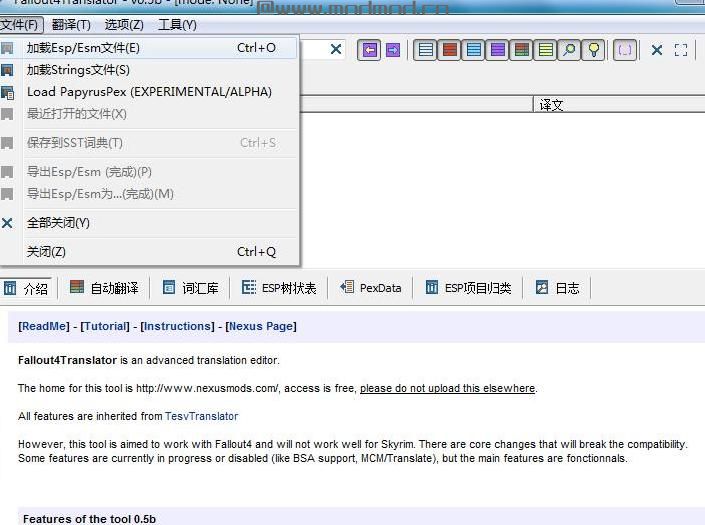
Task: Click the search input field
Action: tap(313, 49)
